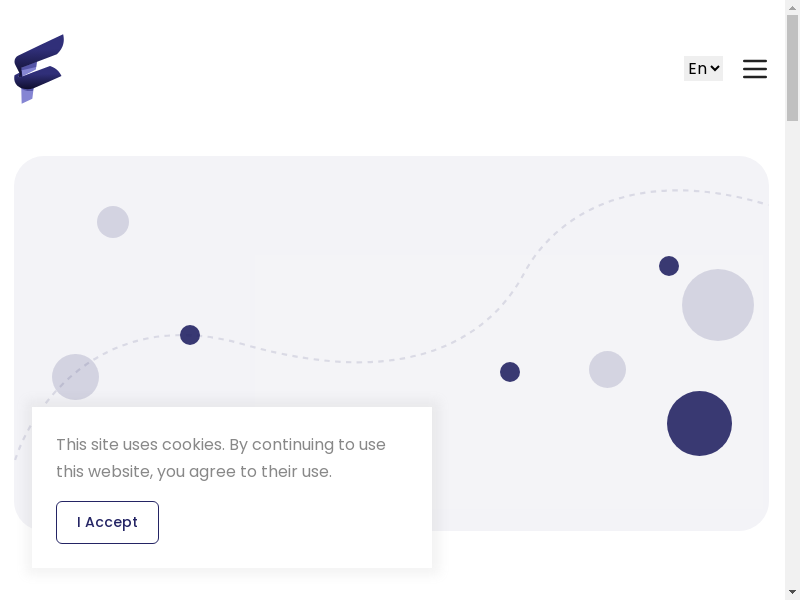
Task: Click the largest light gray circle
Action: tap(717, 305)
